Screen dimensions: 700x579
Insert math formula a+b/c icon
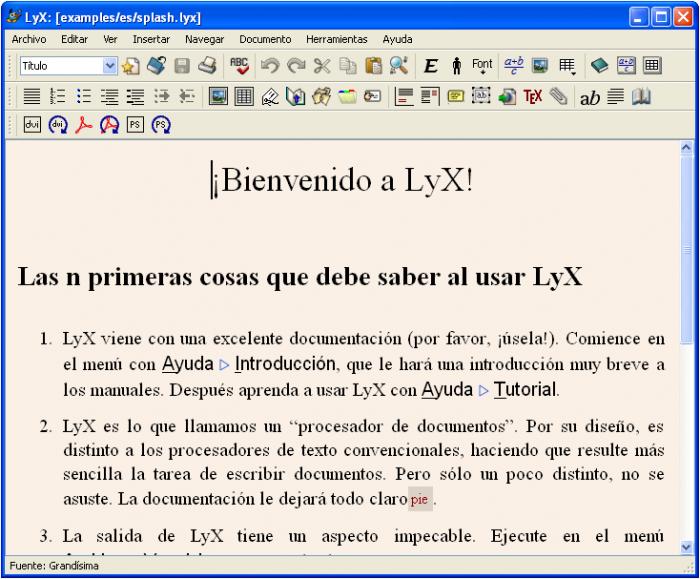pyautogui.click(x=513, y=66)
